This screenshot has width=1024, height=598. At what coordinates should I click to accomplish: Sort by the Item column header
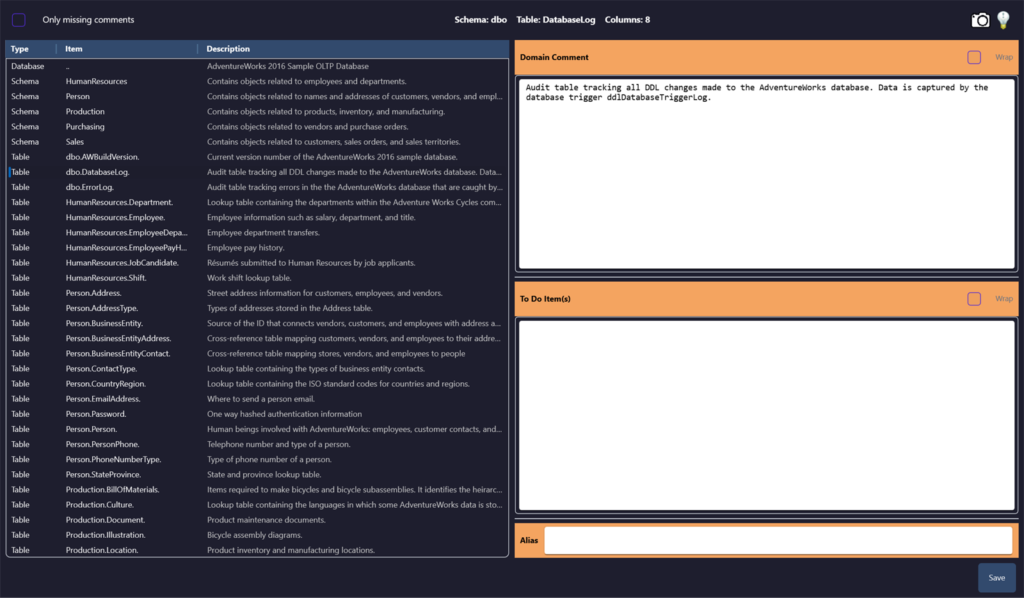coord(74,49)
